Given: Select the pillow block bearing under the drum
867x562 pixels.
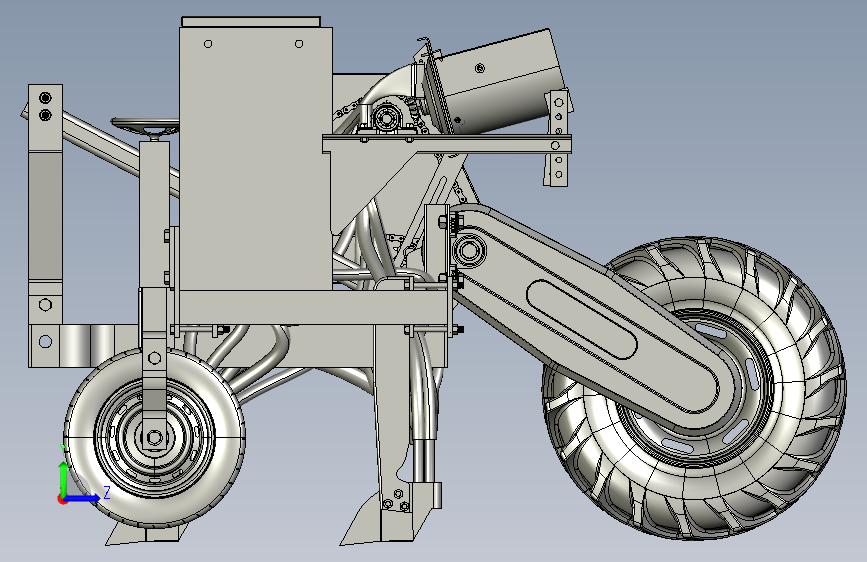Looking at the screenshot, I should [385, 117].
